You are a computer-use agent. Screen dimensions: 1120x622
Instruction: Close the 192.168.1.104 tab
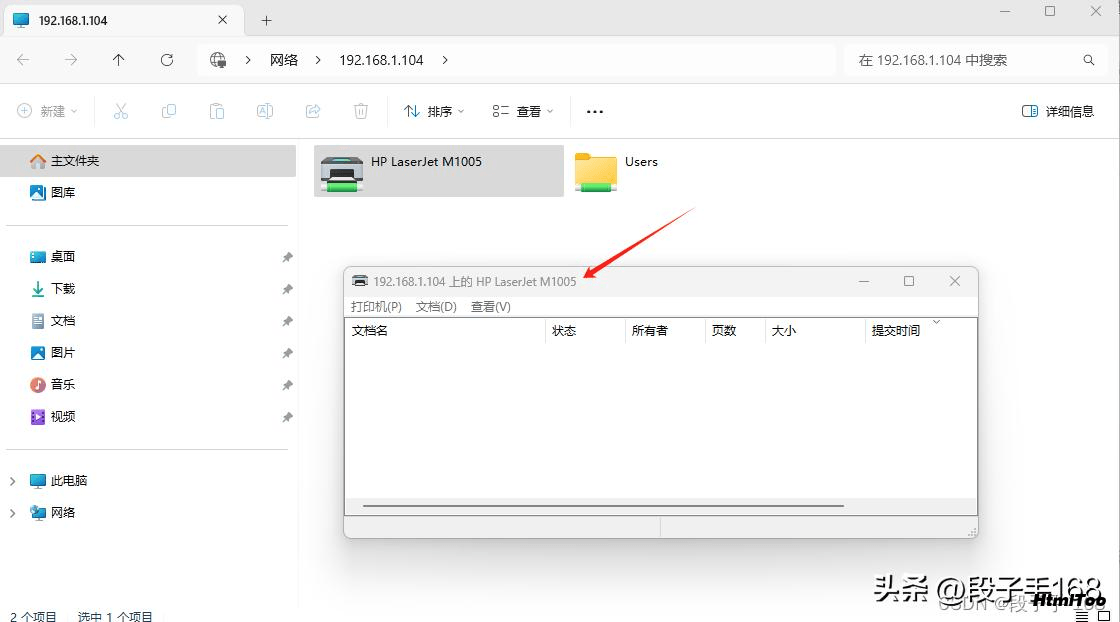(223, 20)
